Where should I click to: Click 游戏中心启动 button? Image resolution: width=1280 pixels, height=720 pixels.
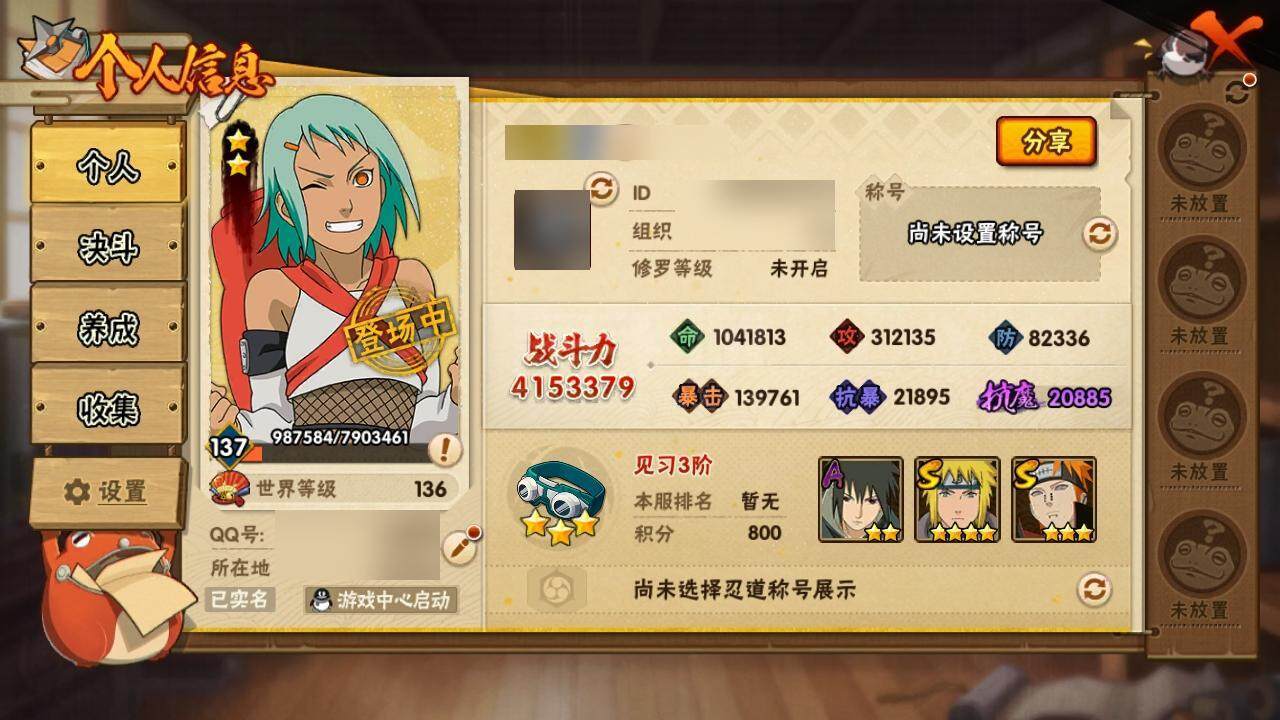pos(381,600)
